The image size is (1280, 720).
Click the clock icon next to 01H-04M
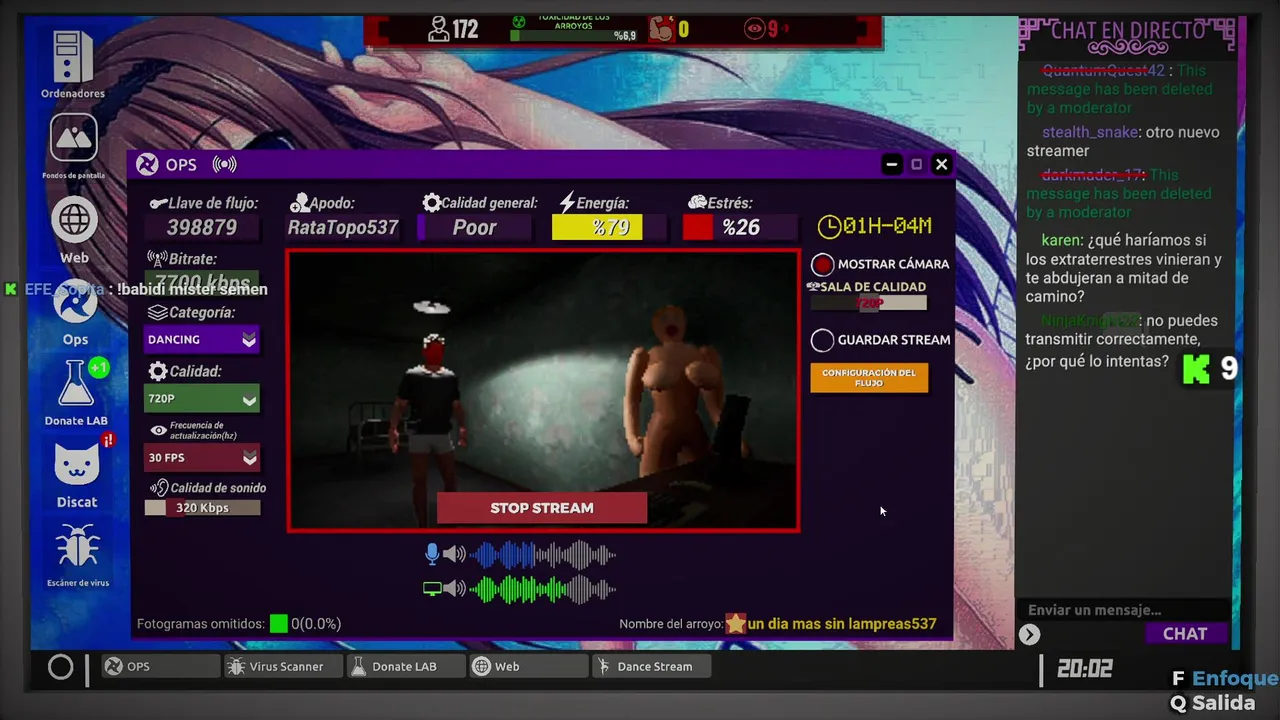(829, 227)
